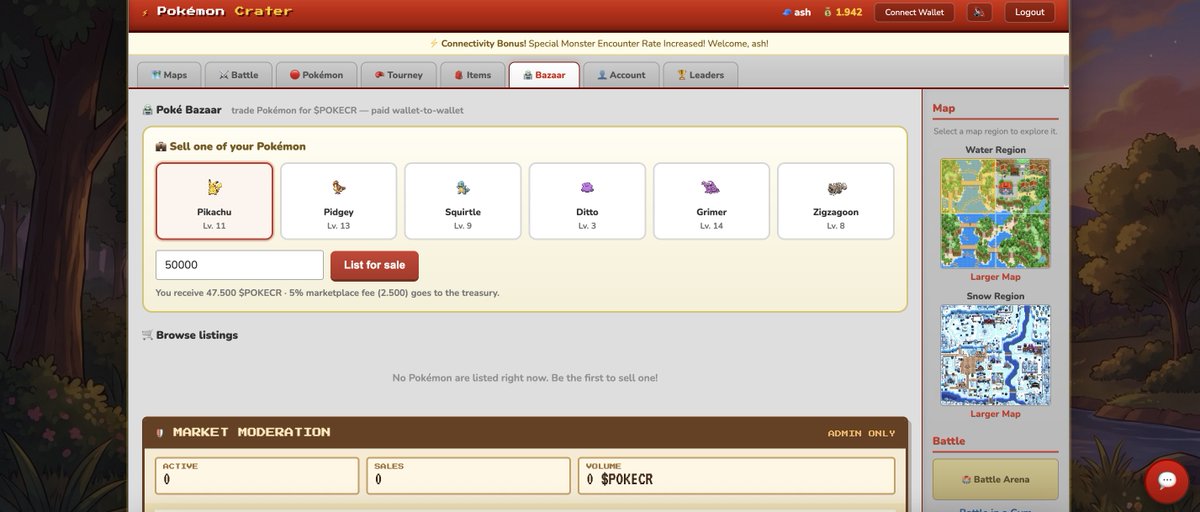Click the 1.942 coin balance
This screenshot has height=512, width=1200.
coord(843,12)
